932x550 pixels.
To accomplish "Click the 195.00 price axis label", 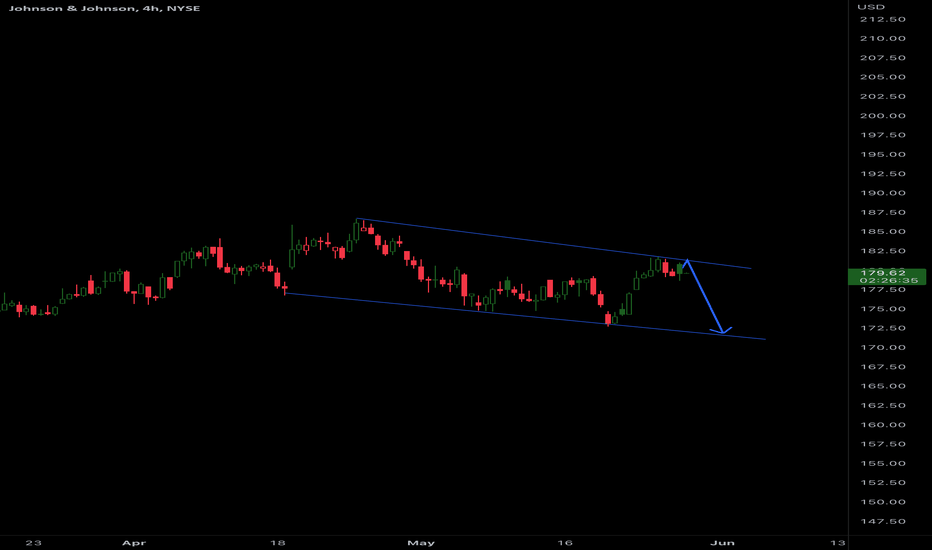I will click(x=883, y=155).
